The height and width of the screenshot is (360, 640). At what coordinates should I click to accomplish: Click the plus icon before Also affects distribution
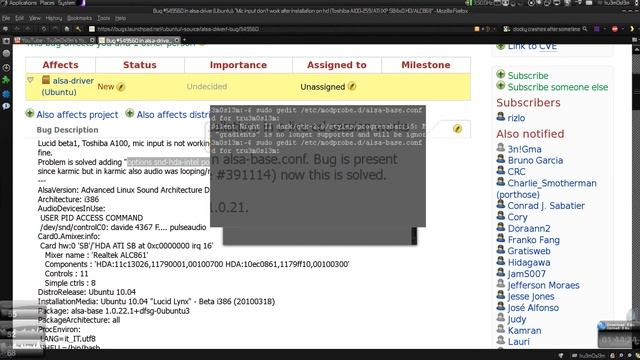click(x=129, y=113)
